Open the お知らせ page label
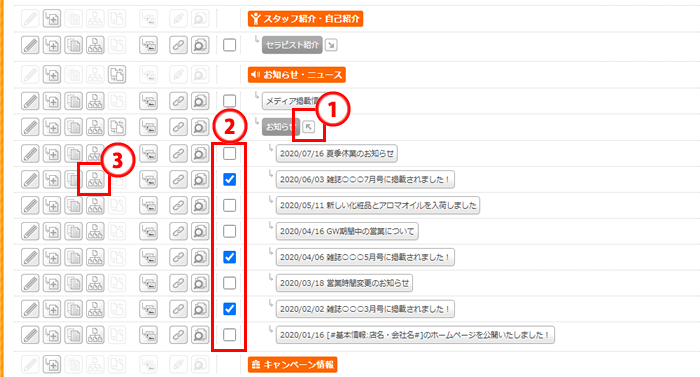 click(x=280, y=127)
